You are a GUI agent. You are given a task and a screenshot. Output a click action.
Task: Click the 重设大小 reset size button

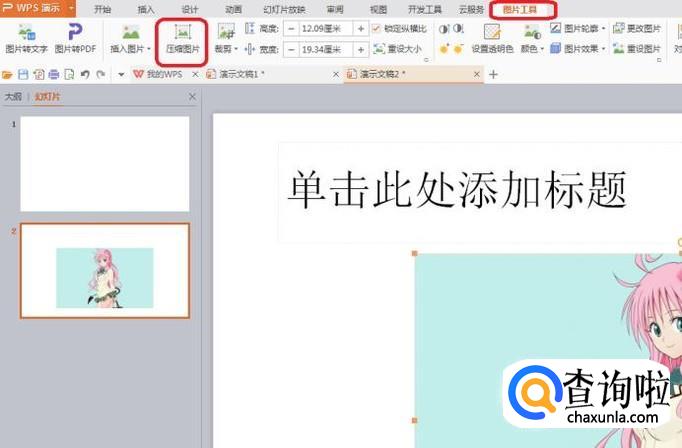point(398,49)
